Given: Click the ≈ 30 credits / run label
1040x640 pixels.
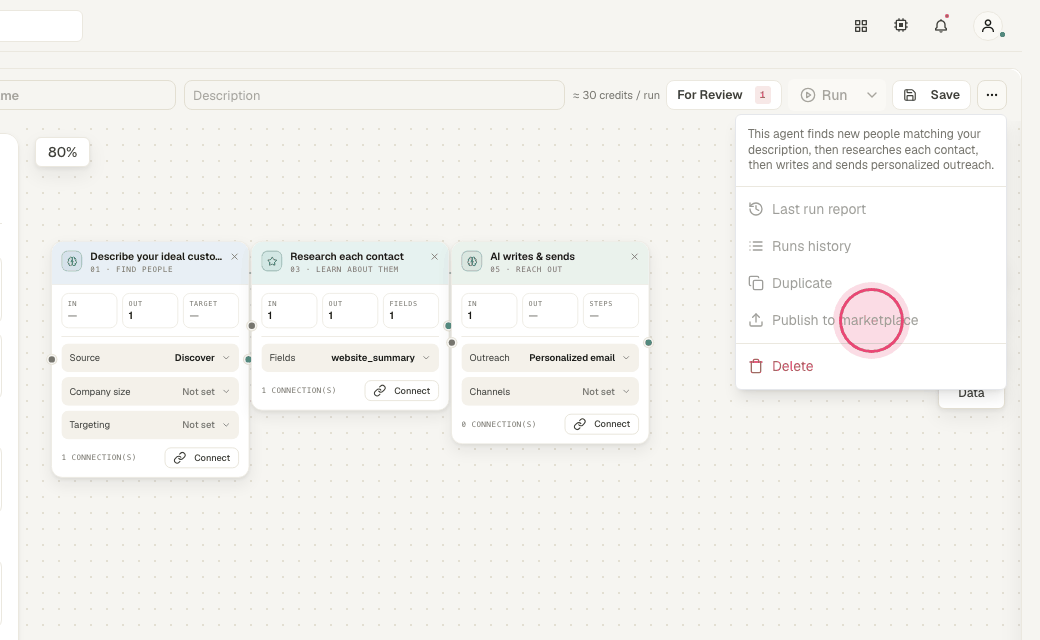Looking at the screenshot, I should [616, 96].
